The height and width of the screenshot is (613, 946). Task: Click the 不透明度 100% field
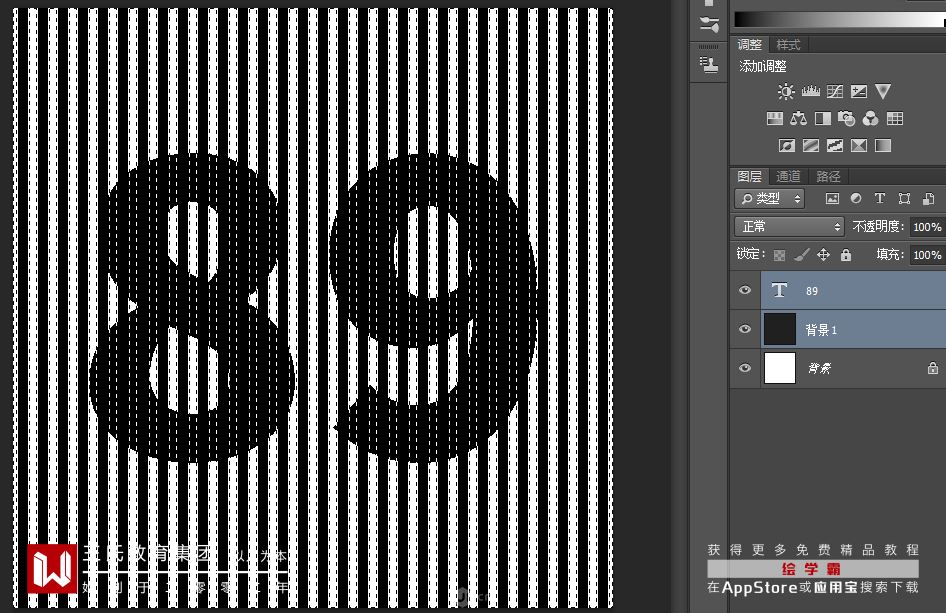[927, 227]
